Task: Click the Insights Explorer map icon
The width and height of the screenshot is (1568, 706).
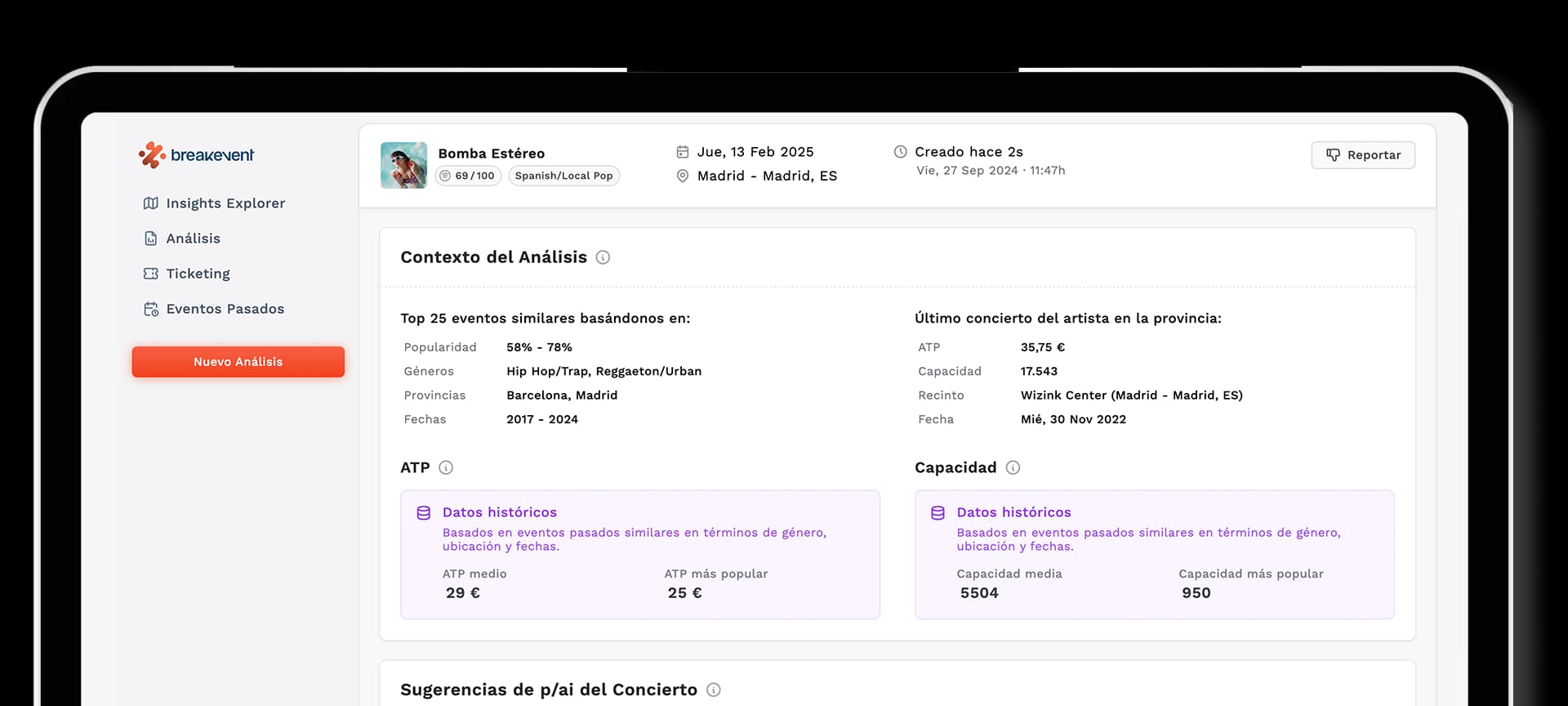Action: click(x=151, y=203)
